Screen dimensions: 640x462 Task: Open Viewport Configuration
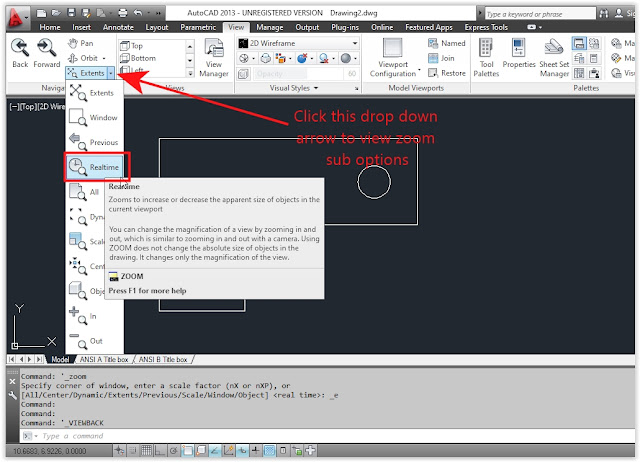tap(393, 58)
